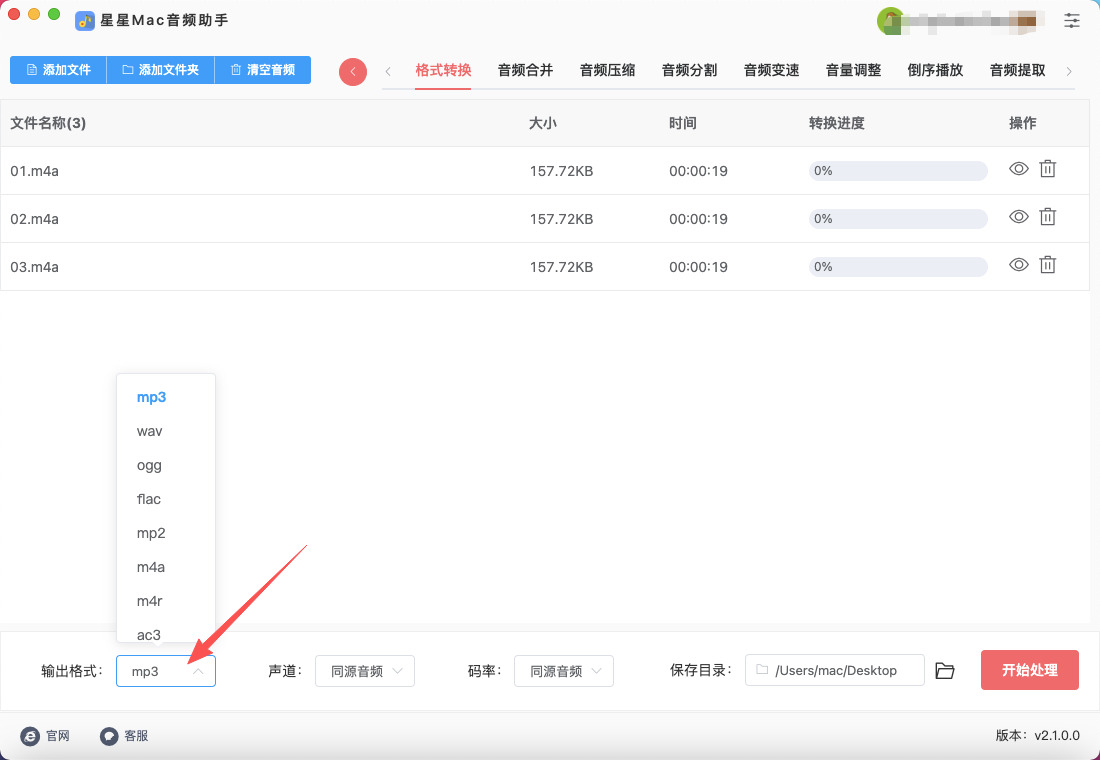Delete 01.m4a with trash icon
Screen dimensions: 1100x760
1047,168
